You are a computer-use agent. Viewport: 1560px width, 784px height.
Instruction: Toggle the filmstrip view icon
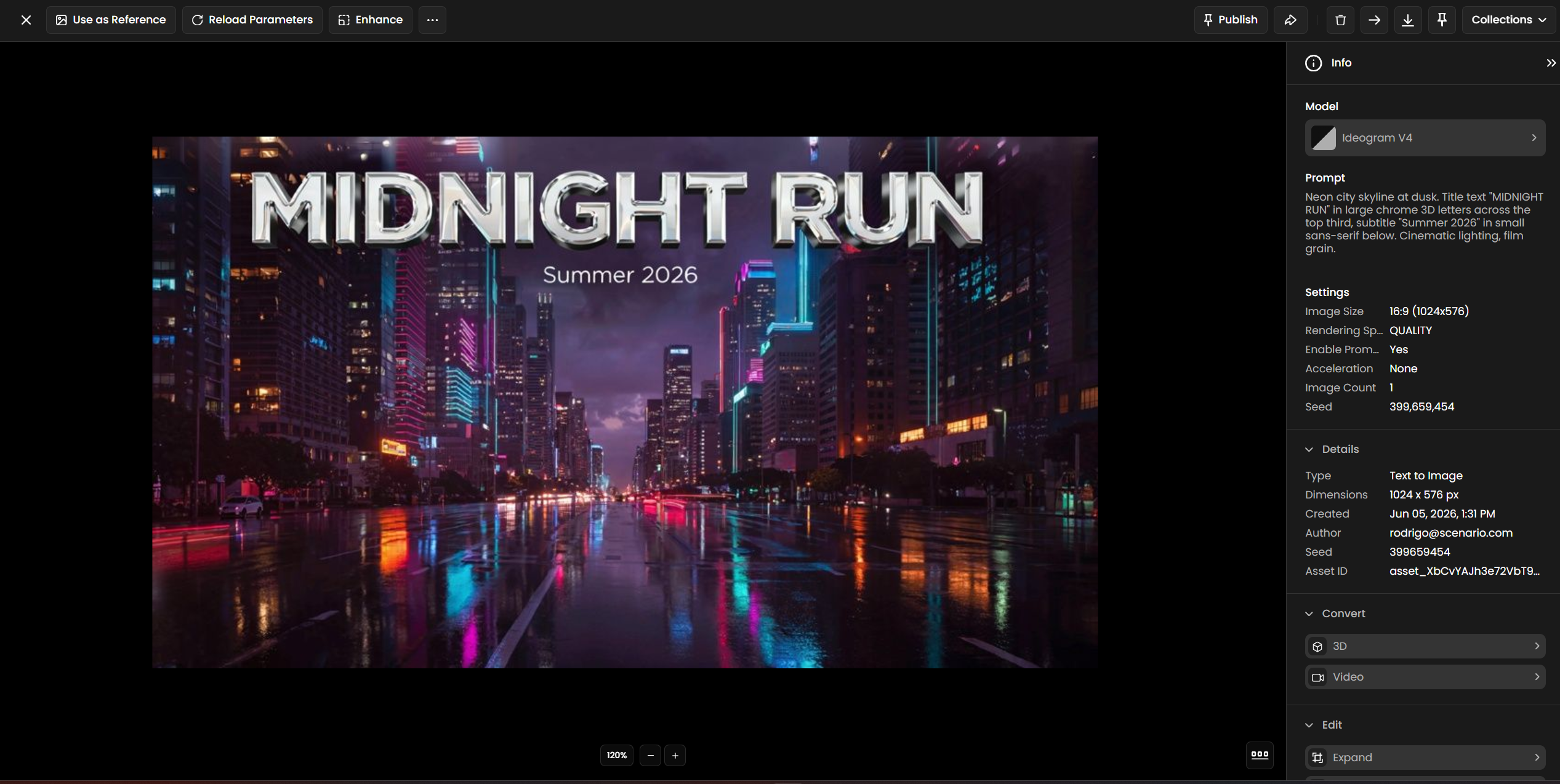click(1260, 754)
